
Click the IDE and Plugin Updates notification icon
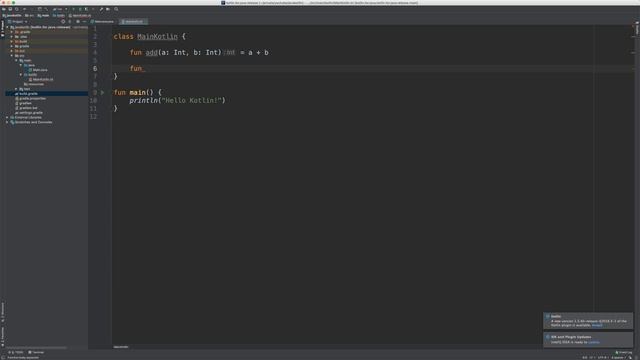click(548, 337)
